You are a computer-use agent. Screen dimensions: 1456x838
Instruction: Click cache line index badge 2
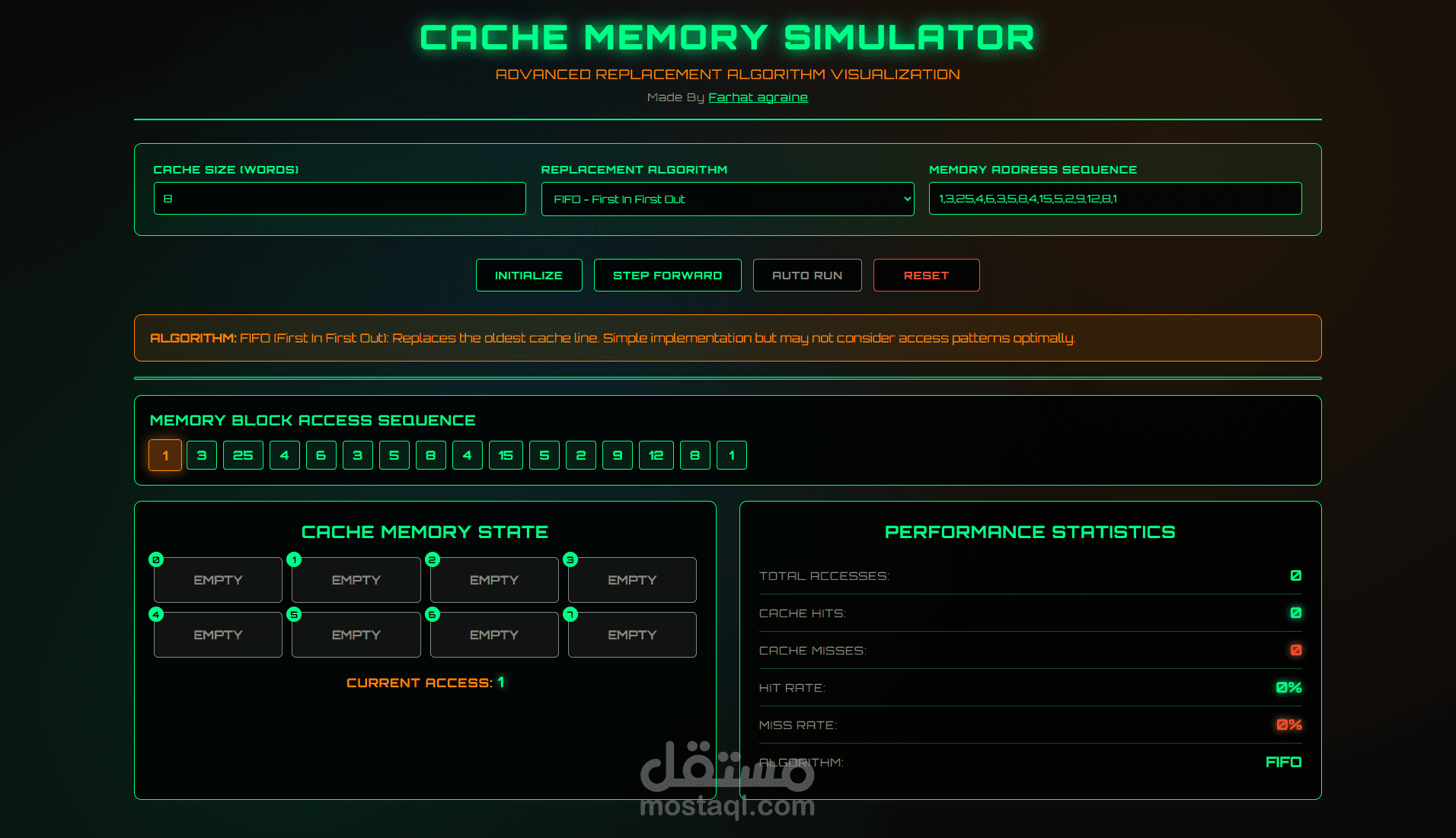[x=433, y=559]
